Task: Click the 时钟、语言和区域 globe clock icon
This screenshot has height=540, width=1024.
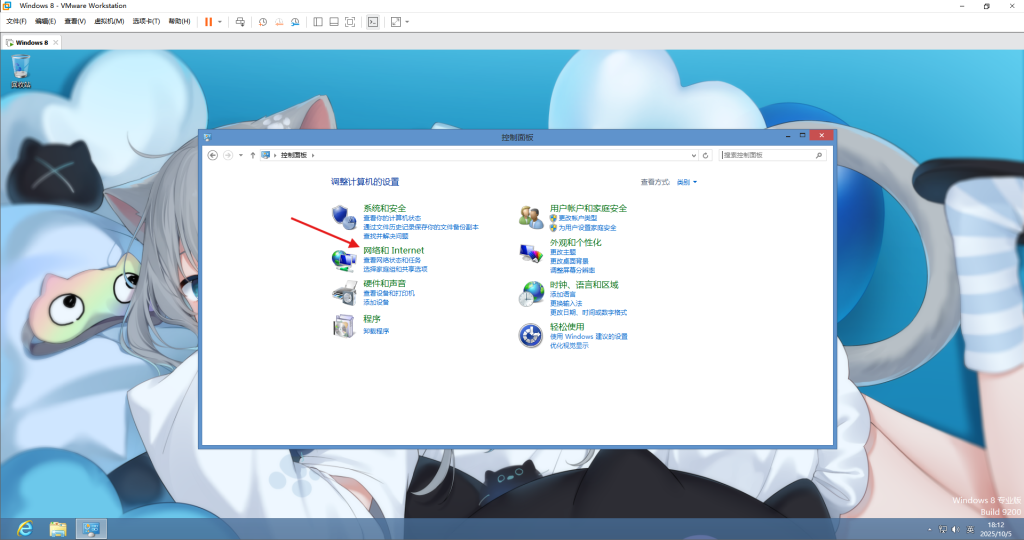Action: pos(530,293)
